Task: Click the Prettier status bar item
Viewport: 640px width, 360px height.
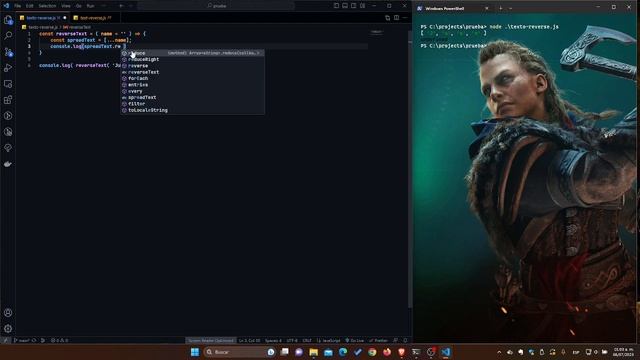Action: point(378,340)
